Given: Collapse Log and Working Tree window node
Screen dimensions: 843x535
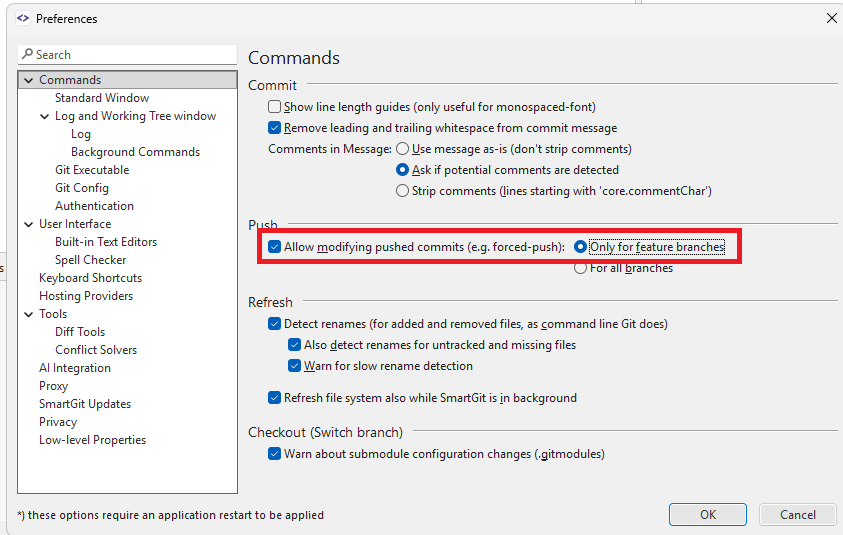Looking at the screenshot, I should pos(44,116).
